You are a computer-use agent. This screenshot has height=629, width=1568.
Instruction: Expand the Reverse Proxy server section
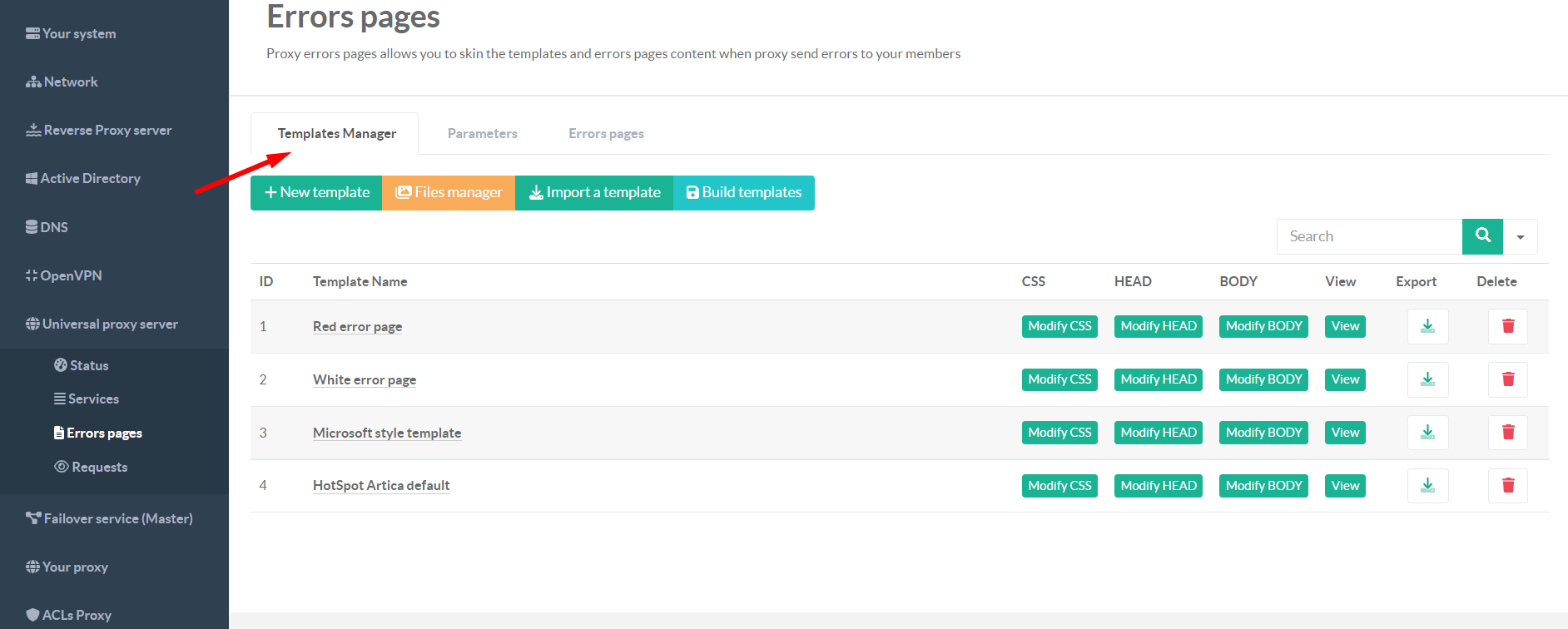[107, 131]
